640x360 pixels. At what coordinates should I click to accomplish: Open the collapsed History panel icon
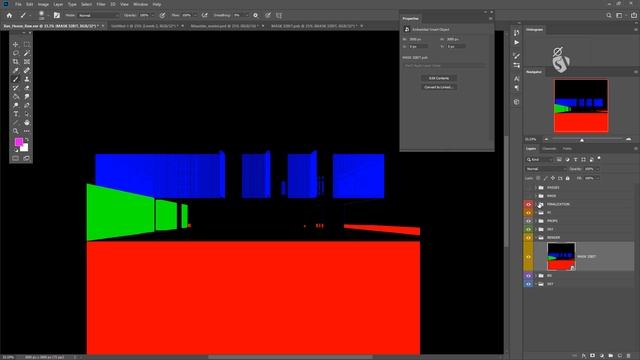tap(516, 33)
